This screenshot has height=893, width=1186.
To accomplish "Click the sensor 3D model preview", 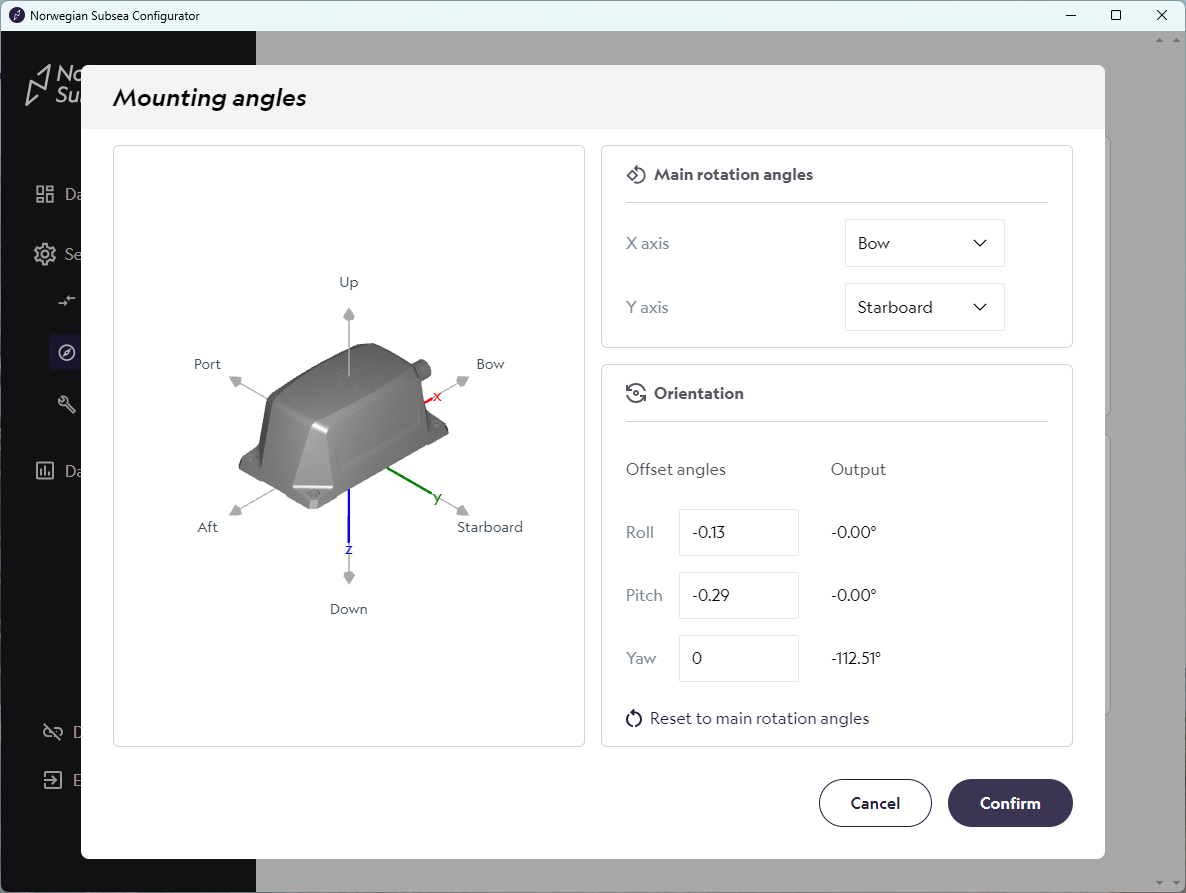I will (x=344, y=426).
